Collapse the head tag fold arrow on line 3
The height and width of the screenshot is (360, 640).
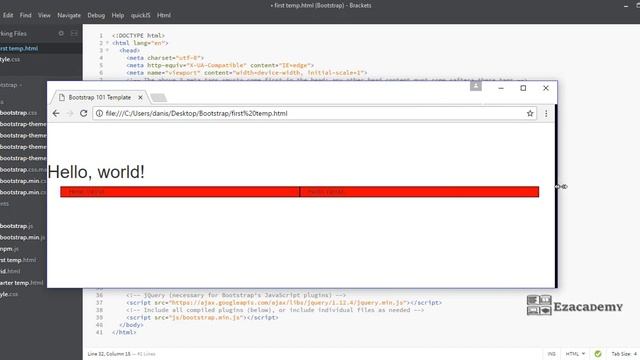pos(108,50)
